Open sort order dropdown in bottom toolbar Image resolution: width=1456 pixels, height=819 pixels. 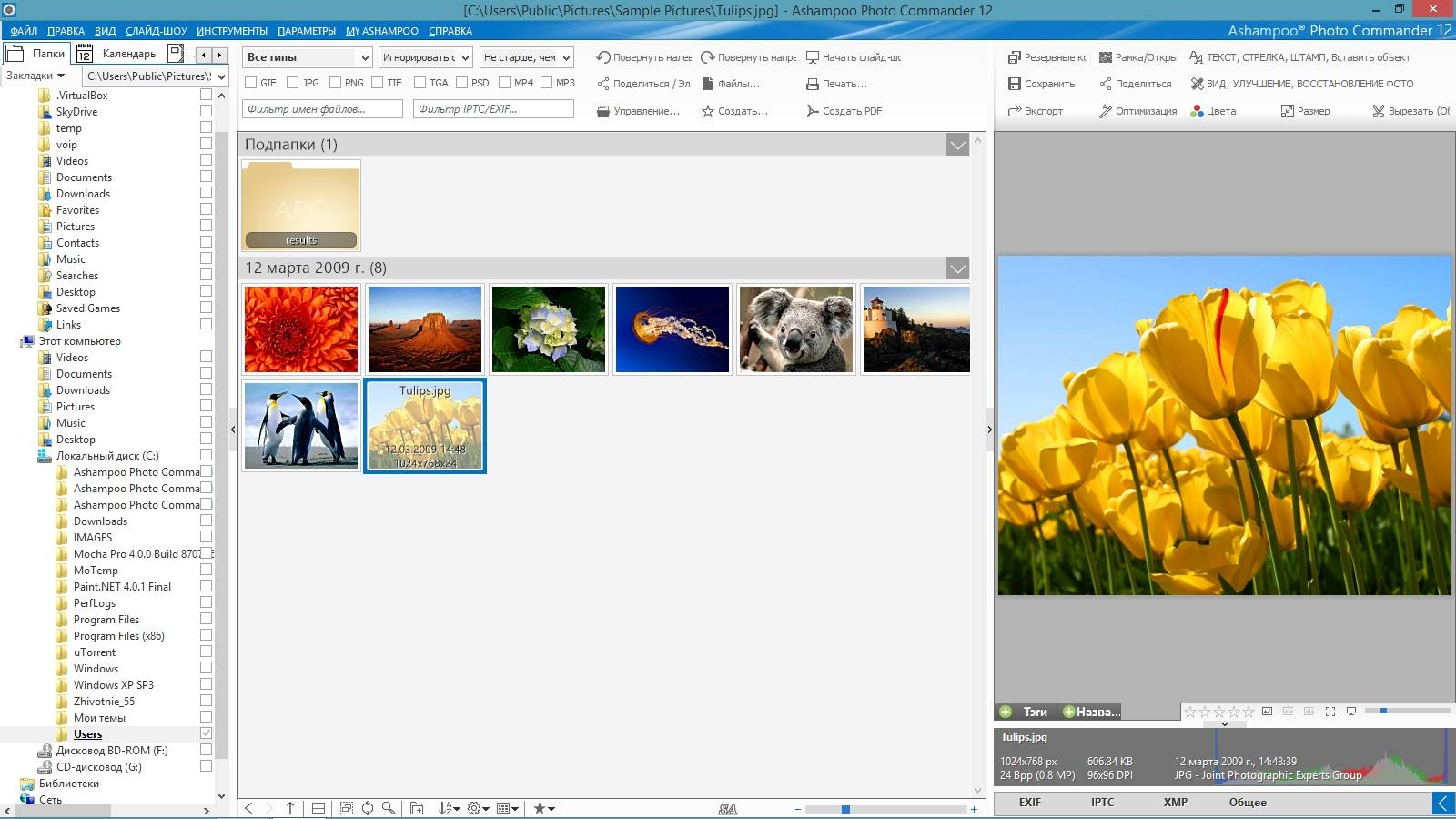click(x=450, y=808)
